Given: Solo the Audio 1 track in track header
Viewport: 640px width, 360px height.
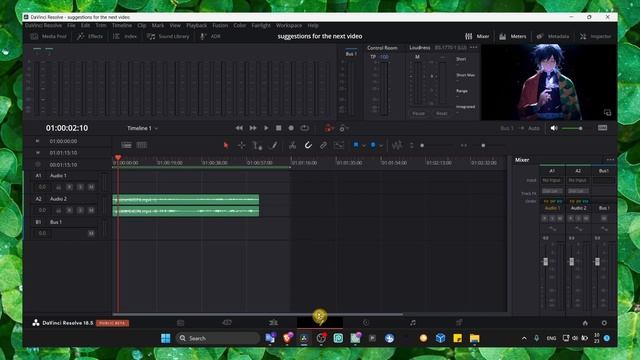Looking at the screenshot, I should click(80, 187).
